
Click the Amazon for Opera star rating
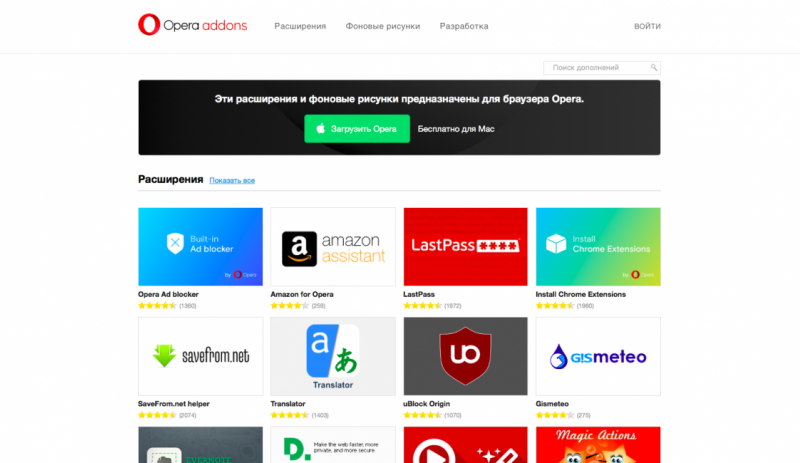click(x=289, y=306)
